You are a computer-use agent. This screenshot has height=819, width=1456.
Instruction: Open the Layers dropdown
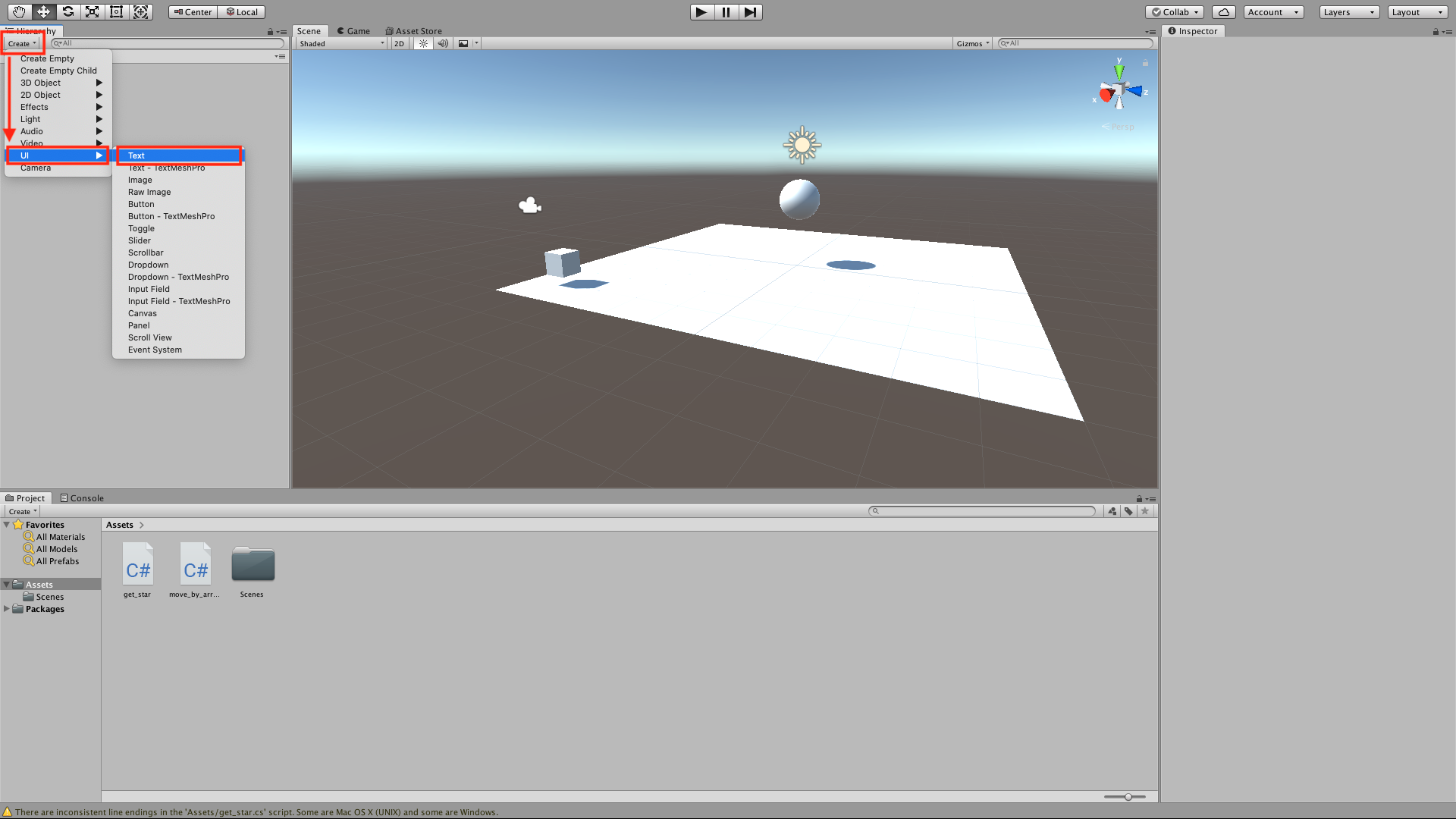1348,11
